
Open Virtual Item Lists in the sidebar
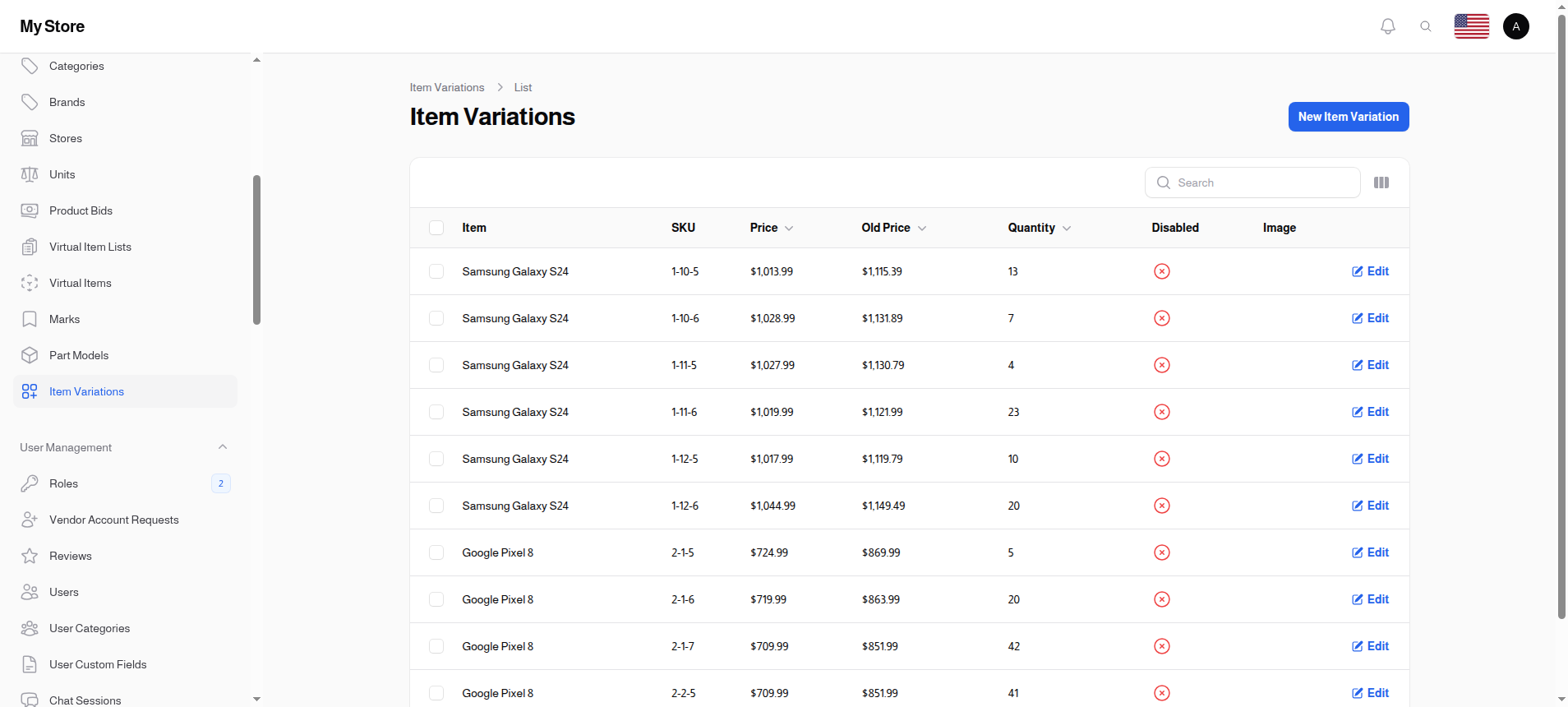90,247
